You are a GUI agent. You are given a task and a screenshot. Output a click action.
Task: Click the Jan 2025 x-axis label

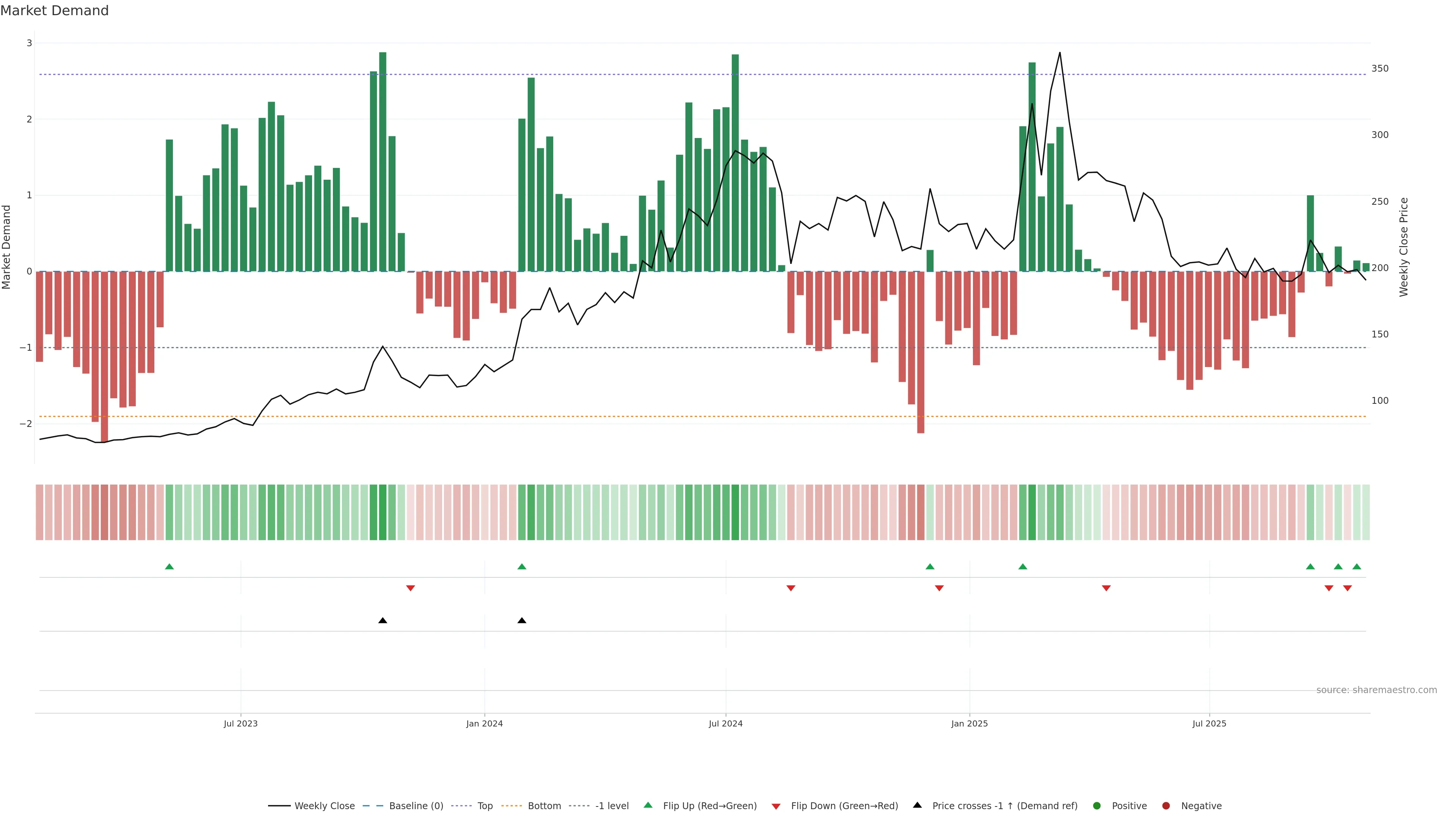pyautogui.click(x=970, y=724)
